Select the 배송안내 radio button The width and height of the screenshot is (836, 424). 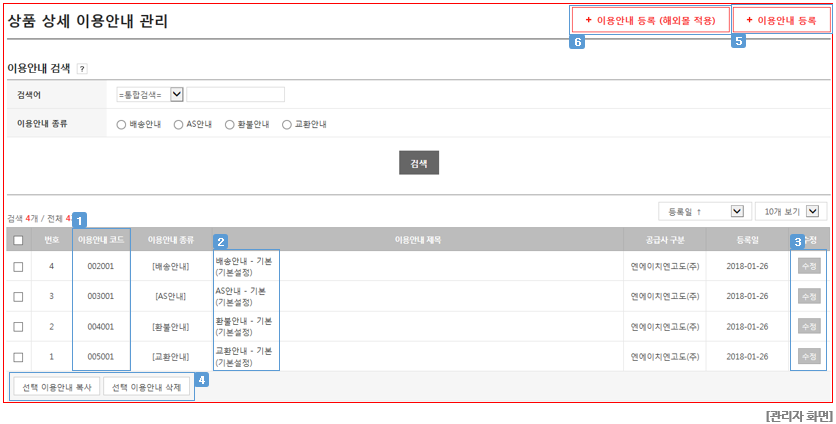pos(121,125)
